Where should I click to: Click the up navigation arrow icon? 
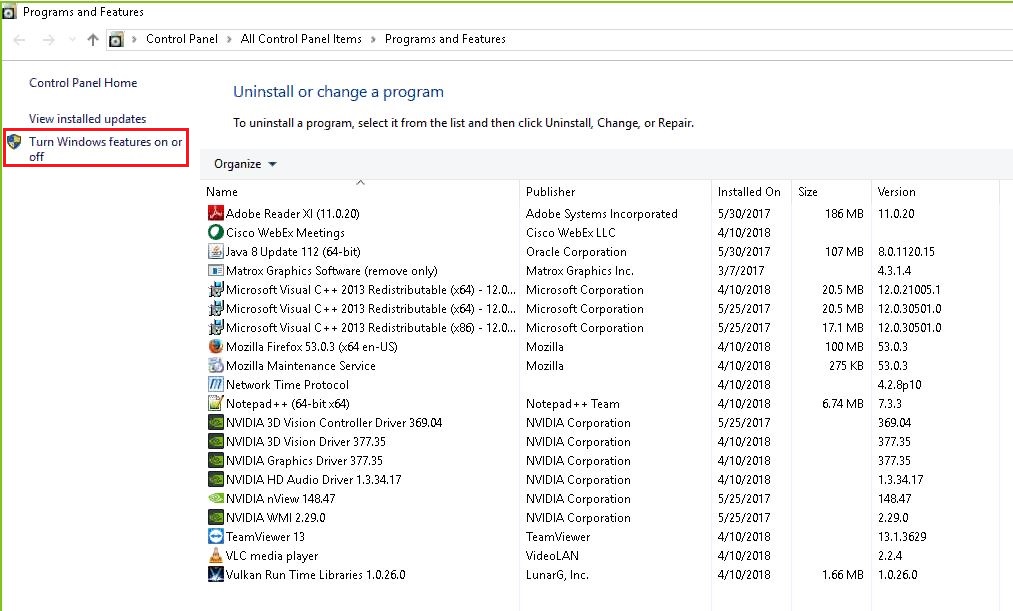click(92, 39)
